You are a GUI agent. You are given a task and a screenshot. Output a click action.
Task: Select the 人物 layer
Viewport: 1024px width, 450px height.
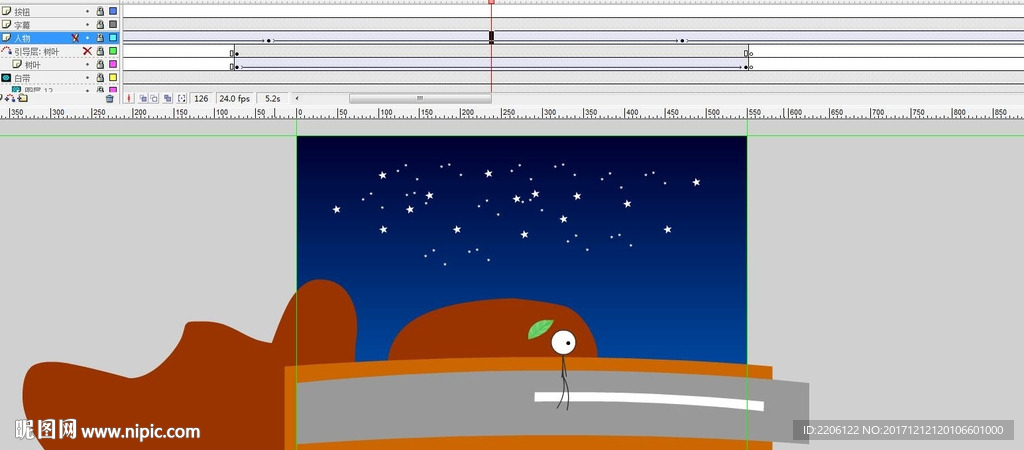(23, 37)
